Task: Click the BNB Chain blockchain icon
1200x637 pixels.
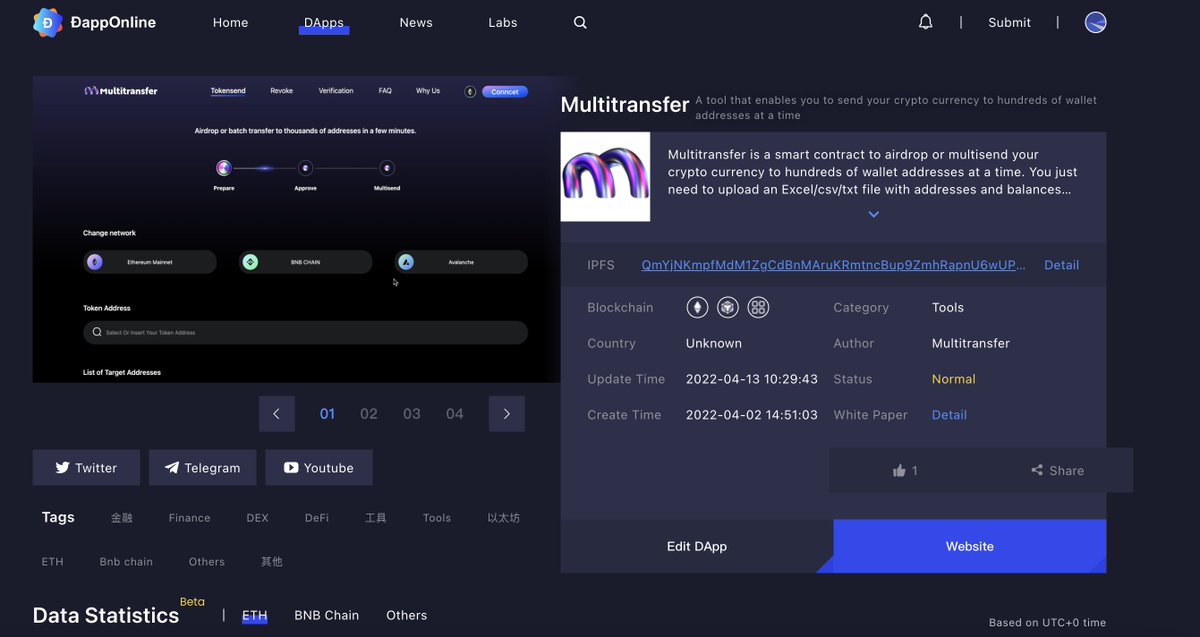Action: coord(728,307)
